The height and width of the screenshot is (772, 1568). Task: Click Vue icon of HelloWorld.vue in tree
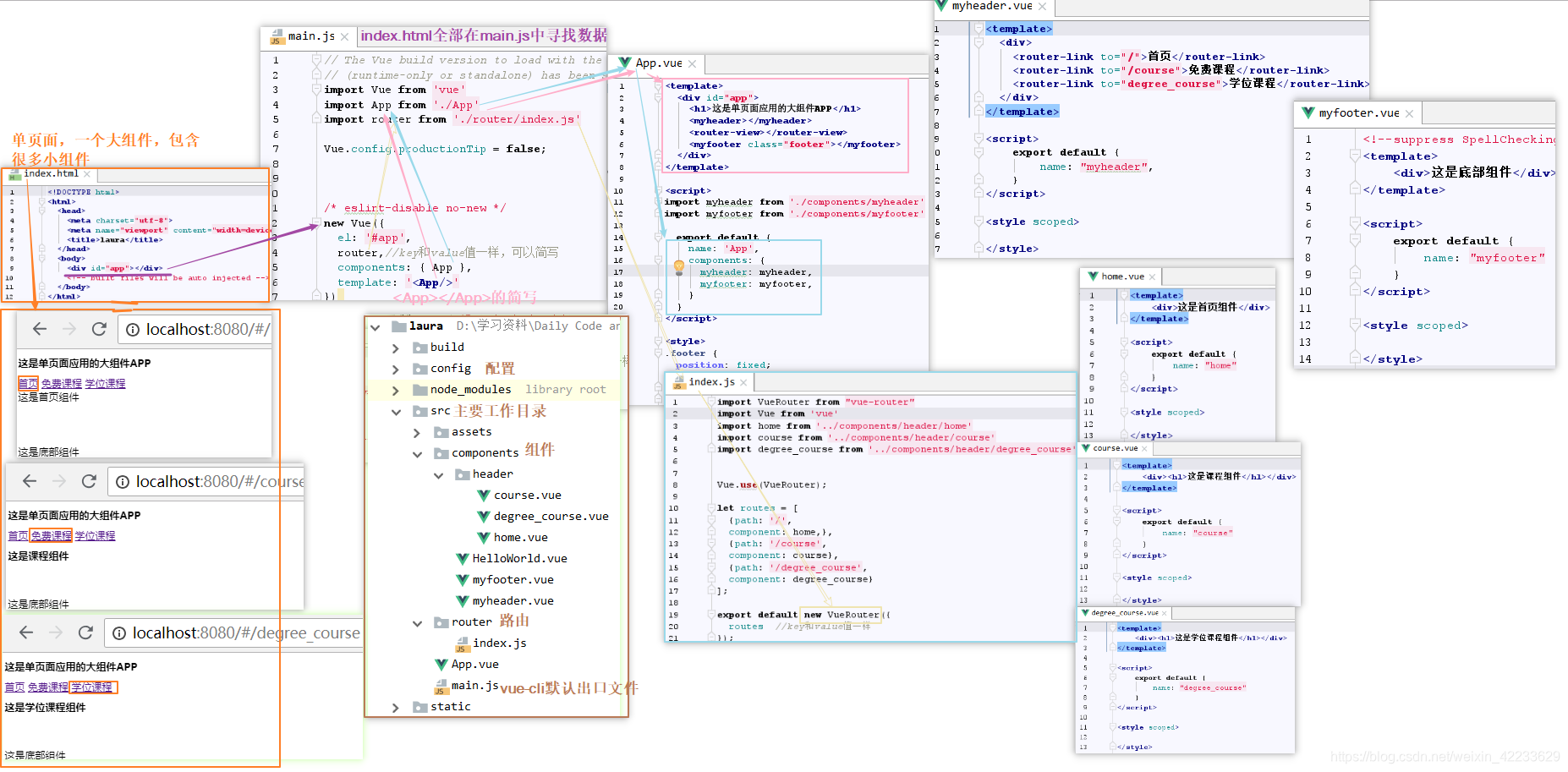(x=463, y=558)
